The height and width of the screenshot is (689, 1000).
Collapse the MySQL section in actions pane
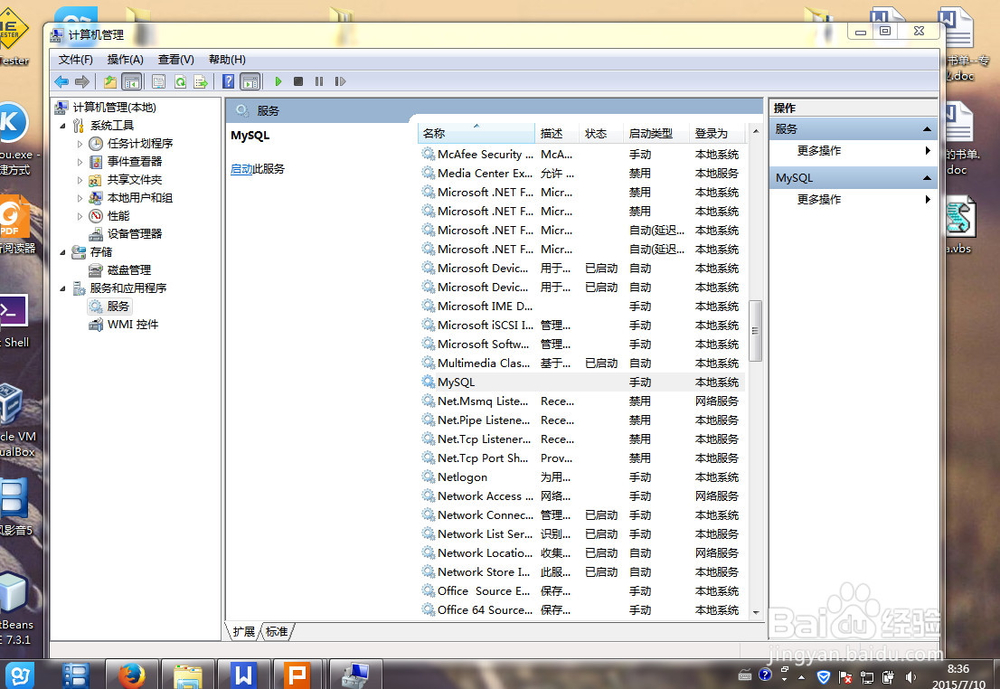[x=927, y=178]
